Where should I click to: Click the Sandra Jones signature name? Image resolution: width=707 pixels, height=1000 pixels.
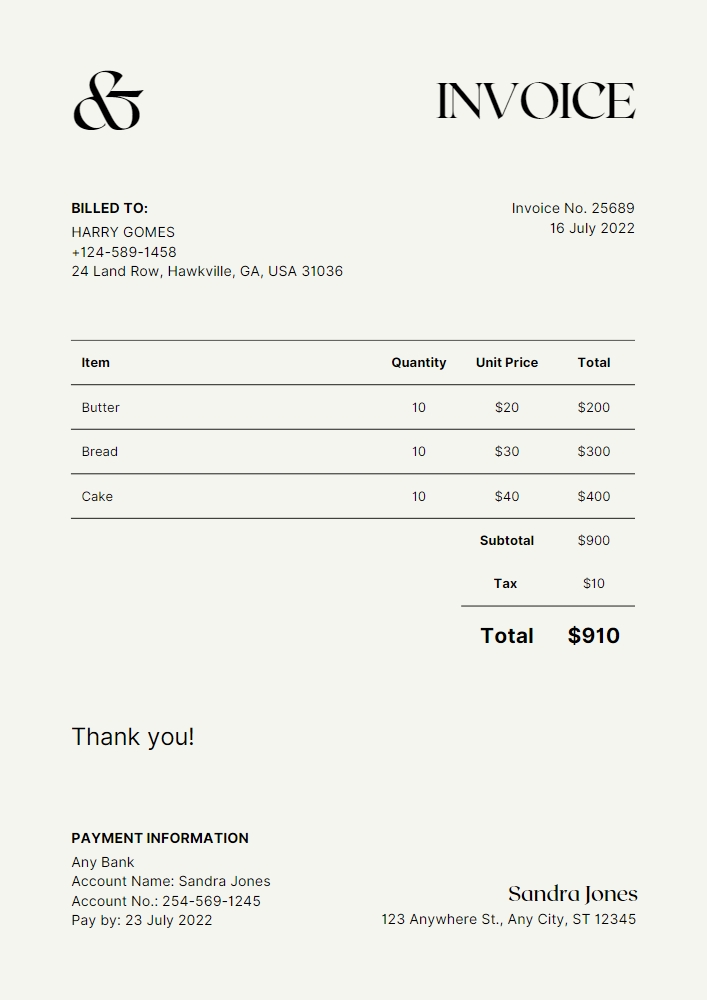573,894
